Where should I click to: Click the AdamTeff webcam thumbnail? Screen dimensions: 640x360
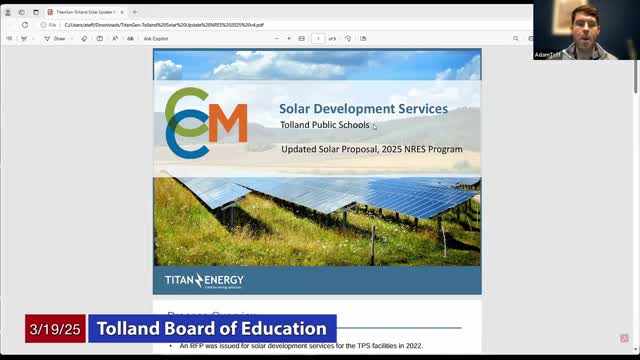(x=586, y=30)
